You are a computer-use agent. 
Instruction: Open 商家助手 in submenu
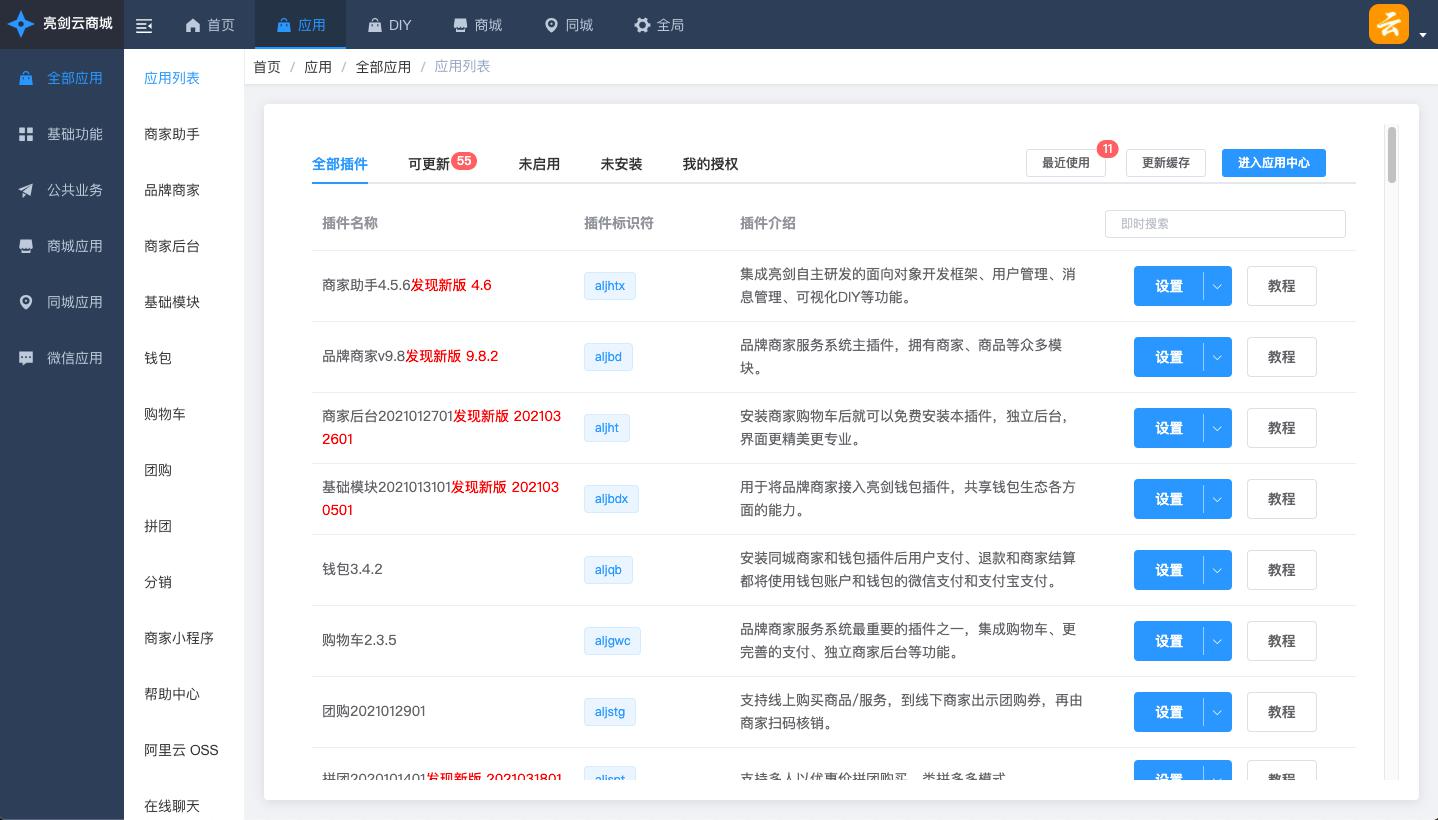[172, 134]
